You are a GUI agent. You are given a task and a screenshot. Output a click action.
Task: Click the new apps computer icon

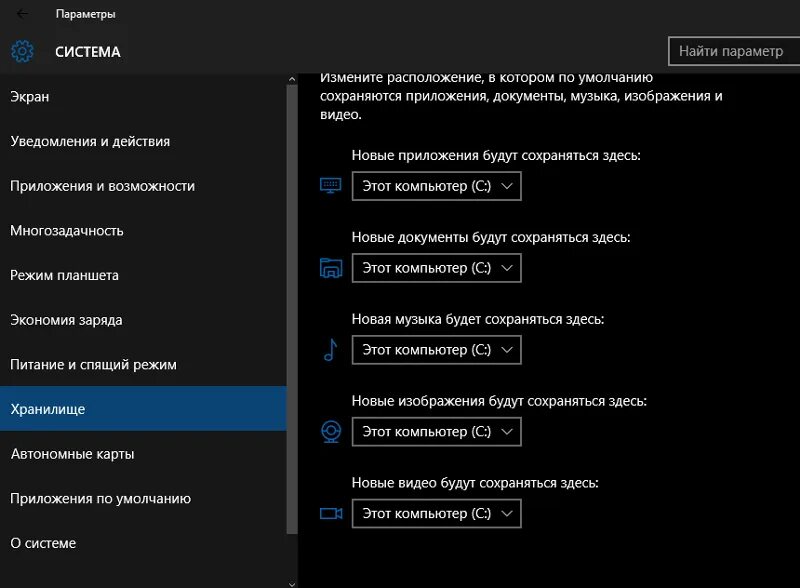coord(330,186)
